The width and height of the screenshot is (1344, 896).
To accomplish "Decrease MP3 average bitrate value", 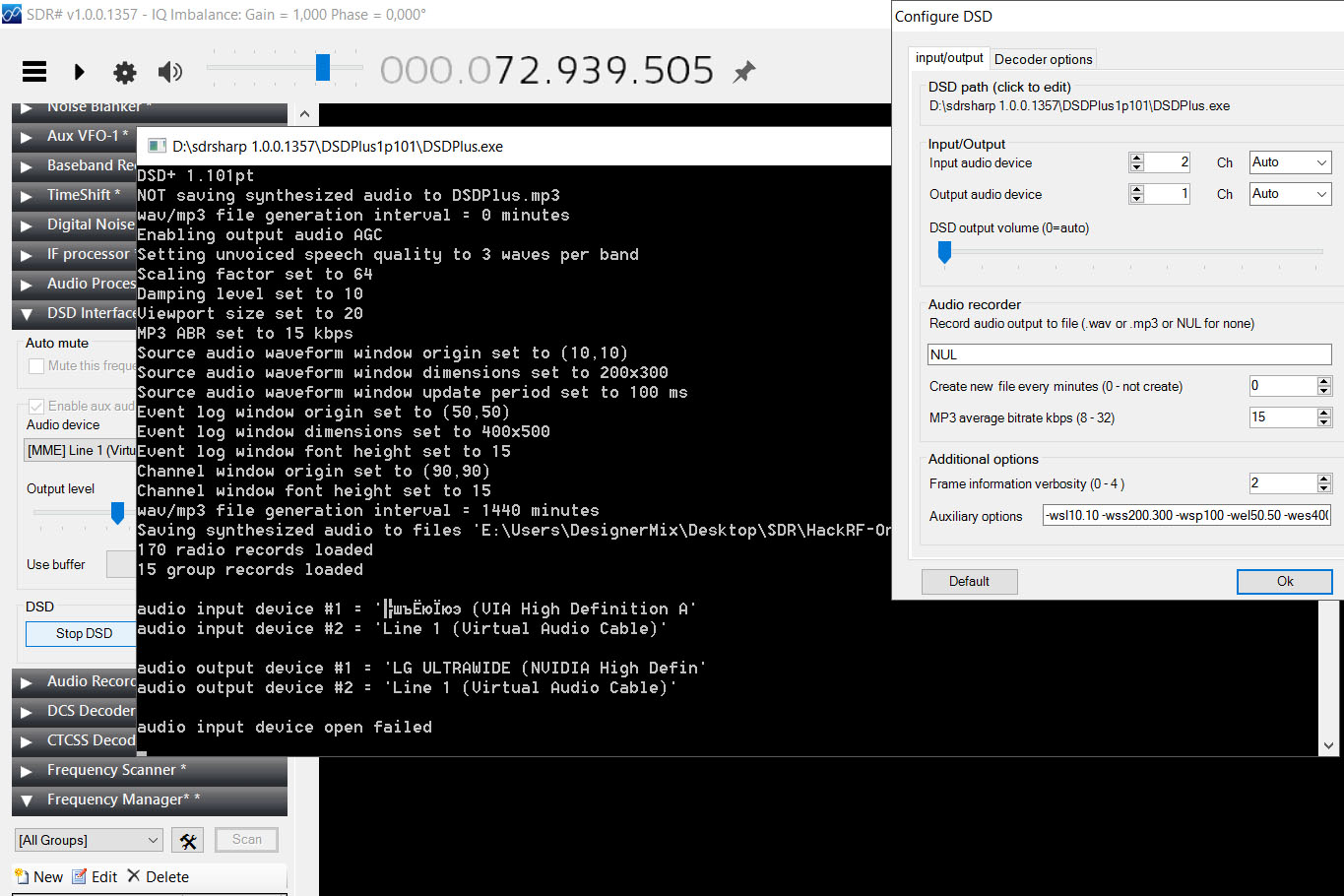I will pyautogui.click(x=1324, y=422).
